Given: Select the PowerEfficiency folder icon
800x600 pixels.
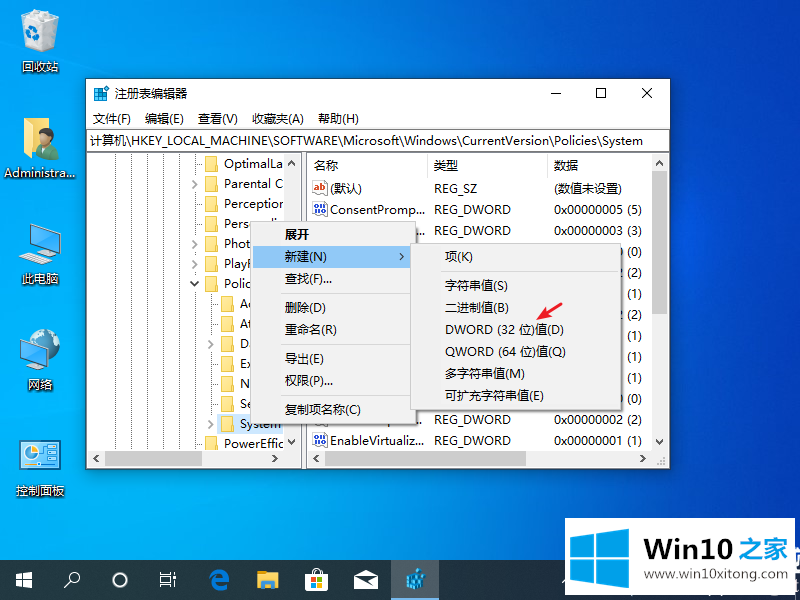Looking at the screenshot, I should click(212, 443).
